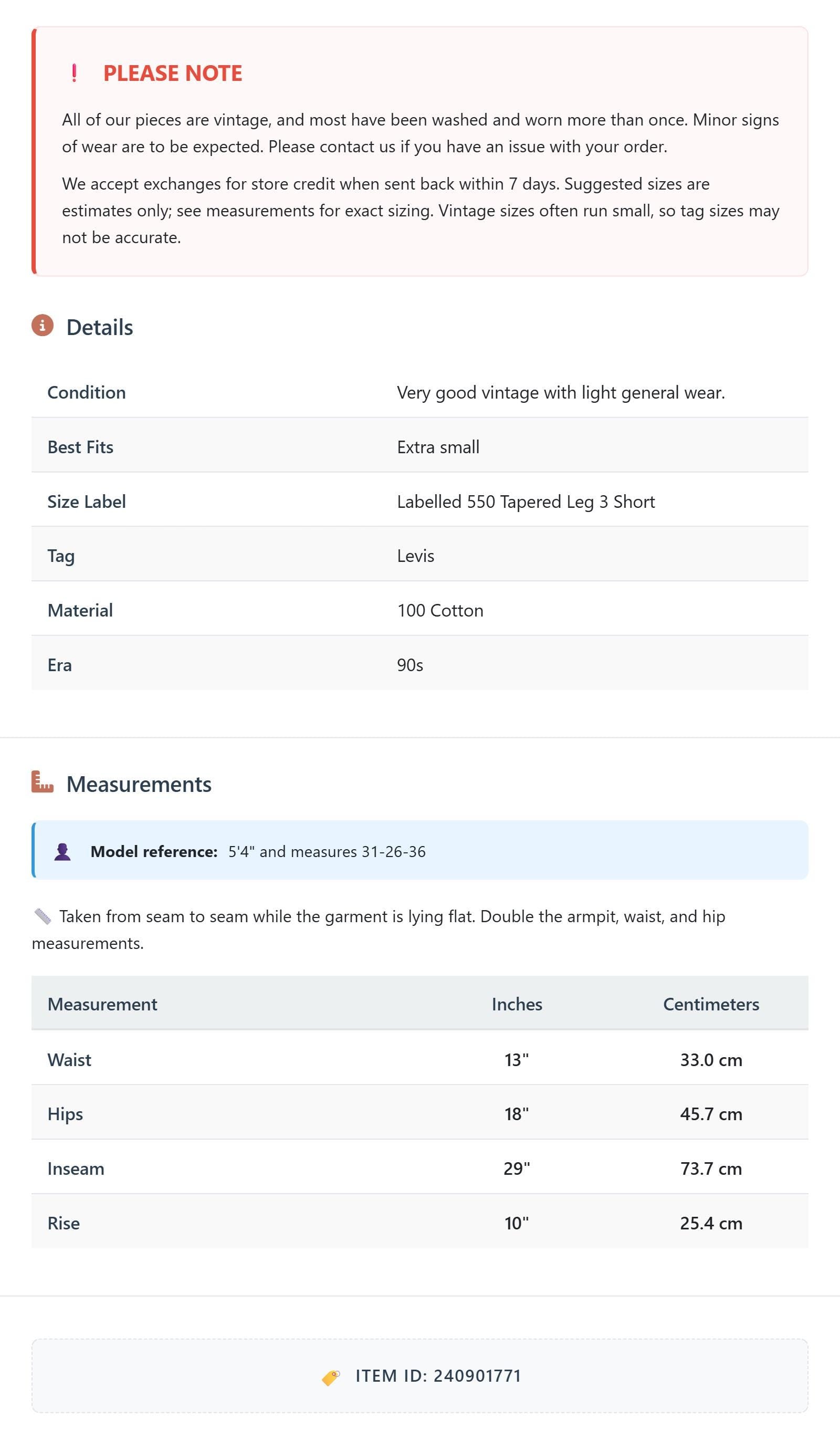The height and width of the screenshot is (1440, 840).
Task: Click the Rise 25.4 cm value
Action: click(x=711, y=1224)
